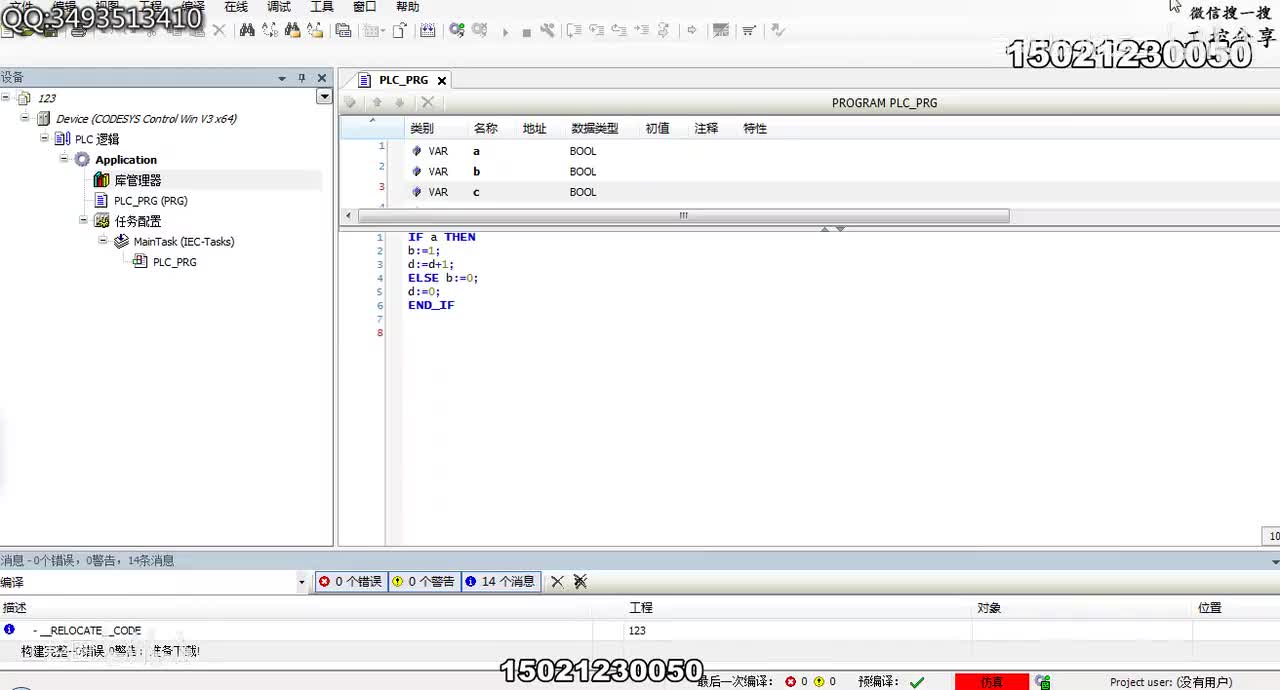Screen dimensions: 1280x690
Task: Click the clear all messages crossed icon
Action: click(x=580, y=581)
